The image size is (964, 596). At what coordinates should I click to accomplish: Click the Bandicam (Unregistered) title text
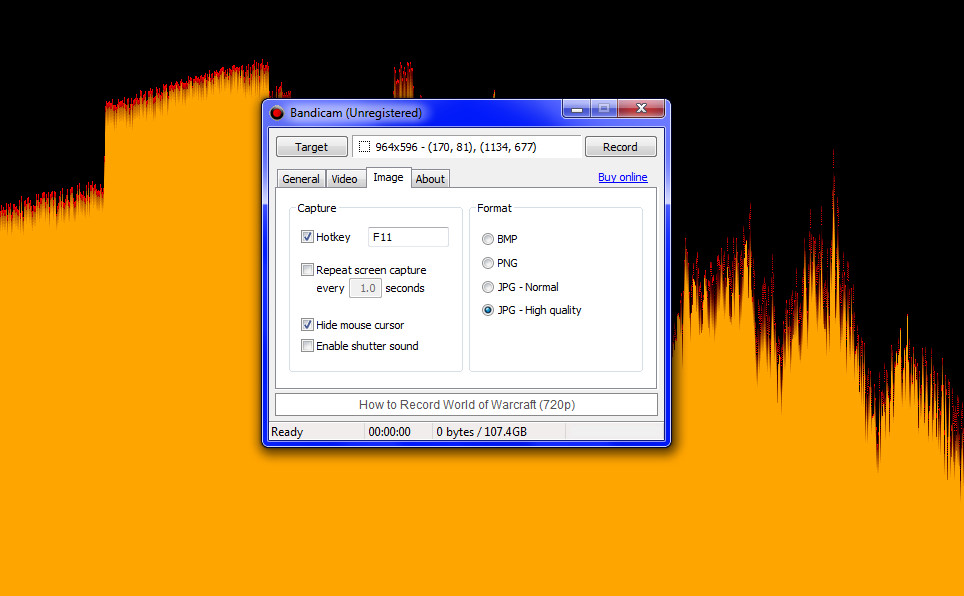(x=356, y=113)
